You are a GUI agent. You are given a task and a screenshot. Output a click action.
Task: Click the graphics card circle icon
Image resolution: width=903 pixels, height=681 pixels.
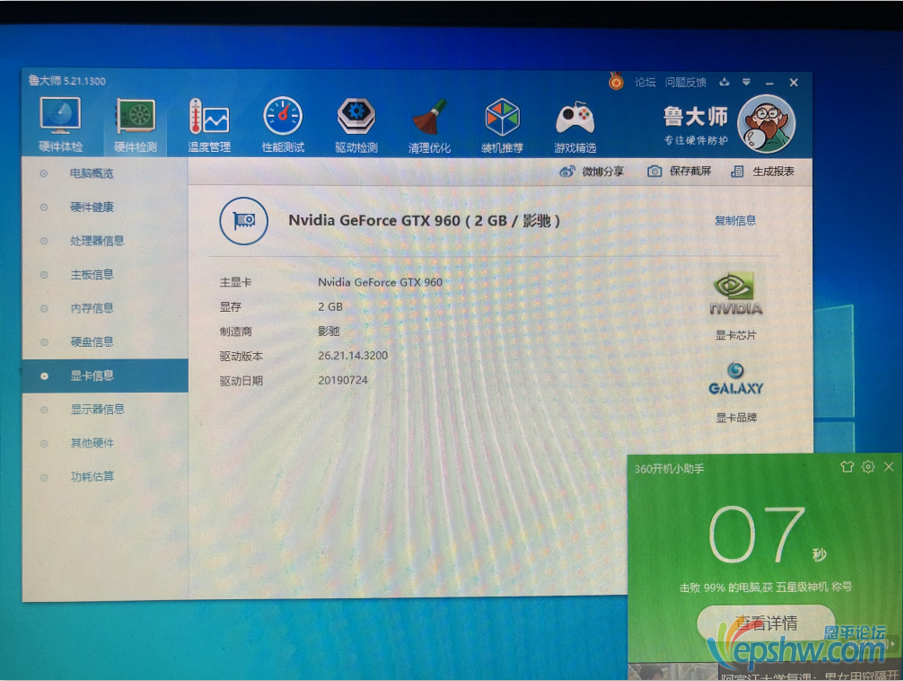[244, 221]
